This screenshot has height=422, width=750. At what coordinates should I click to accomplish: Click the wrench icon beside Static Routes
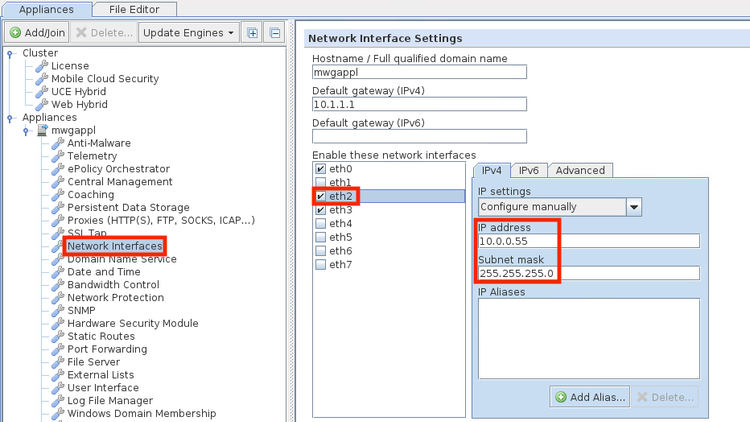click(x=58, y=337)
